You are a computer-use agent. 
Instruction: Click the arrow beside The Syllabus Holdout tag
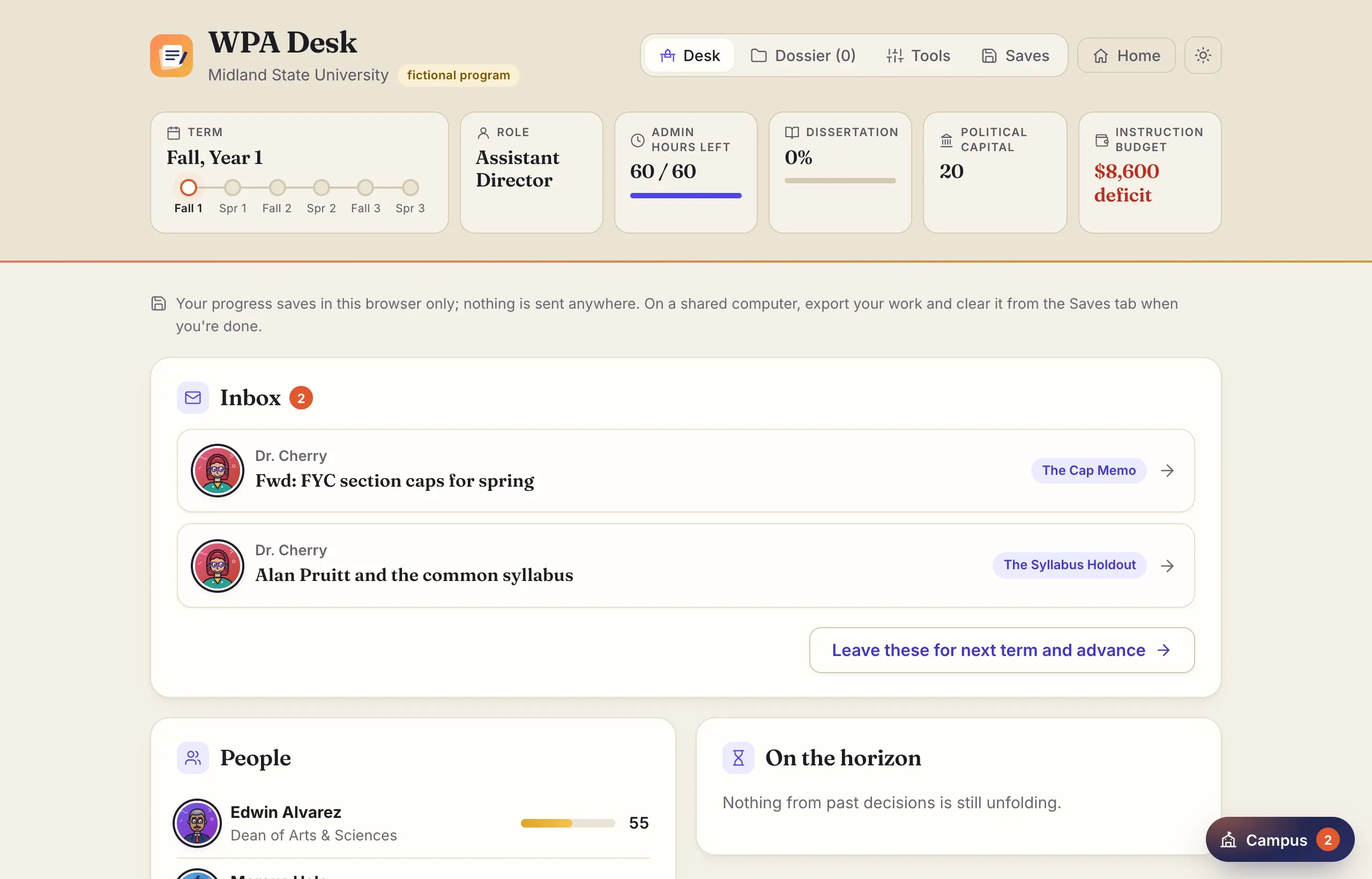[x=1167, y=565]
